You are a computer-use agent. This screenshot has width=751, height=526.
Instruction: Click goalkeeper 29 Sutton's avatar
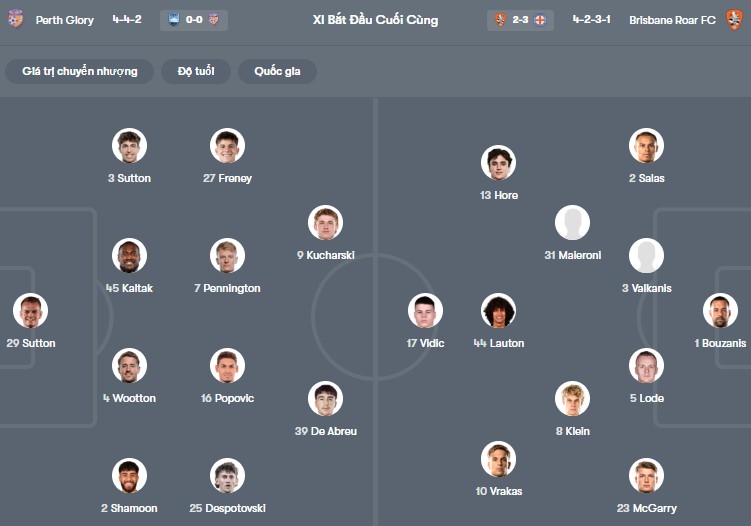point(31,311)
